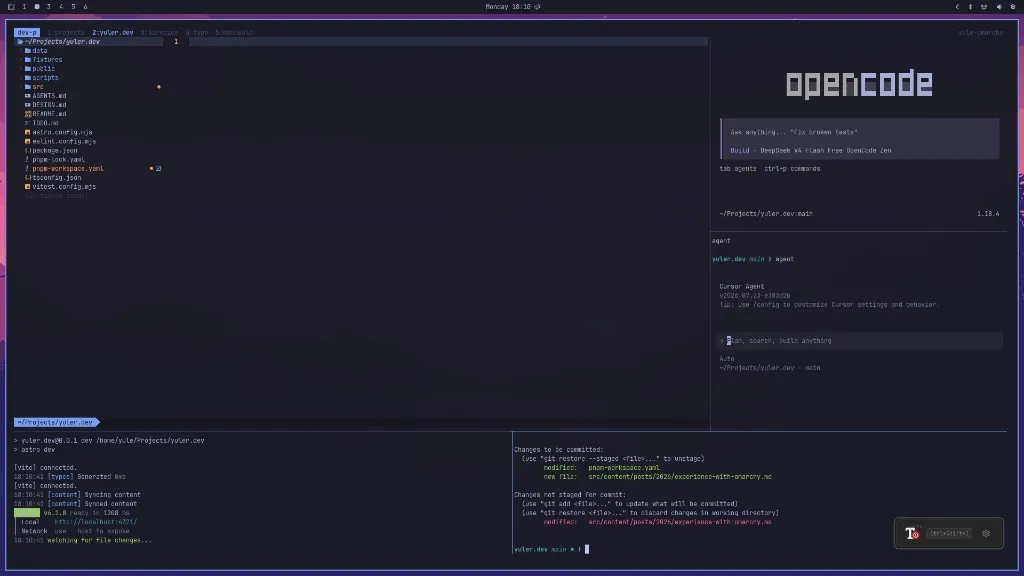
Task: Click the shortcut key label in the overlay widget
Action: coord(948,534)
